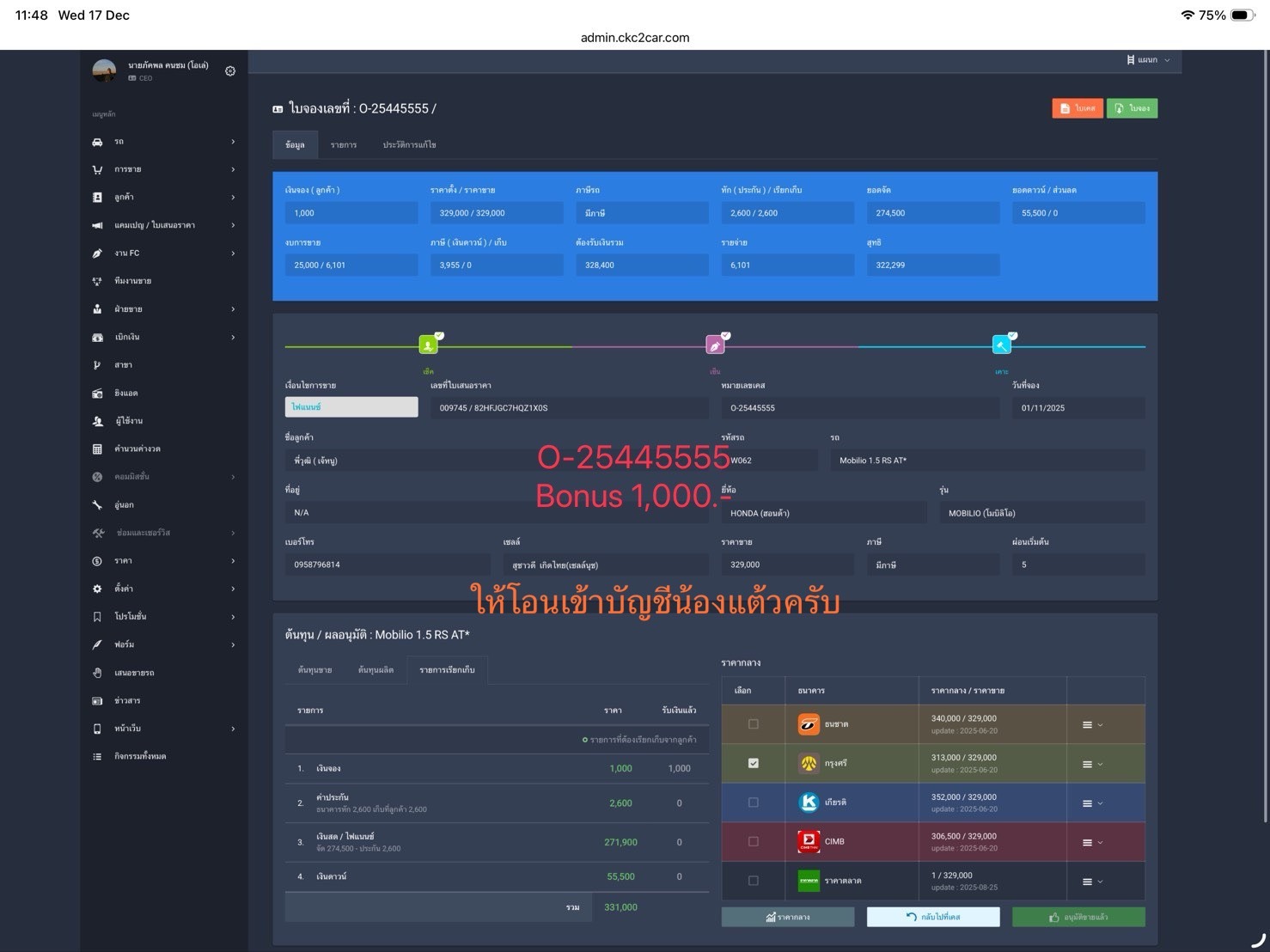Viewport: 1270px width, 952px height.
Task: Open the แผนก dropdown in the top bar
Action: pyautogui.click(x=1148, y=60)
